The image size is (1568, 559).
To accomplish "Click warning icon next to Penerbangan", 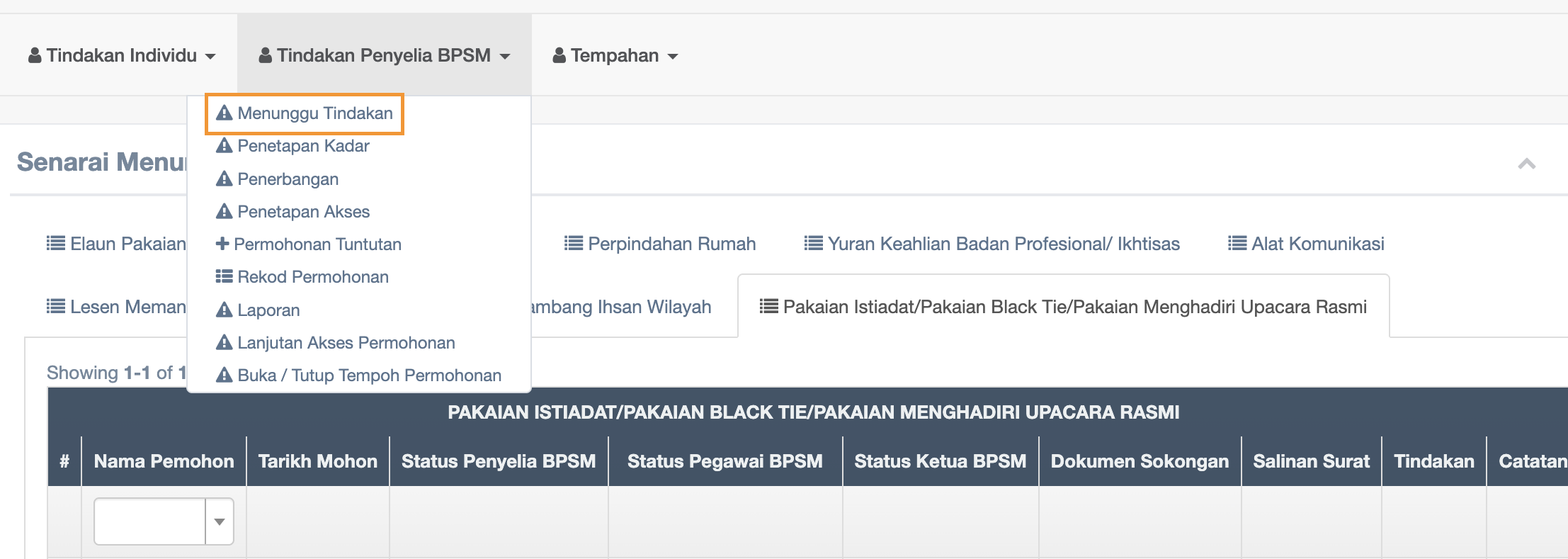I will click(x=224, y=179).
